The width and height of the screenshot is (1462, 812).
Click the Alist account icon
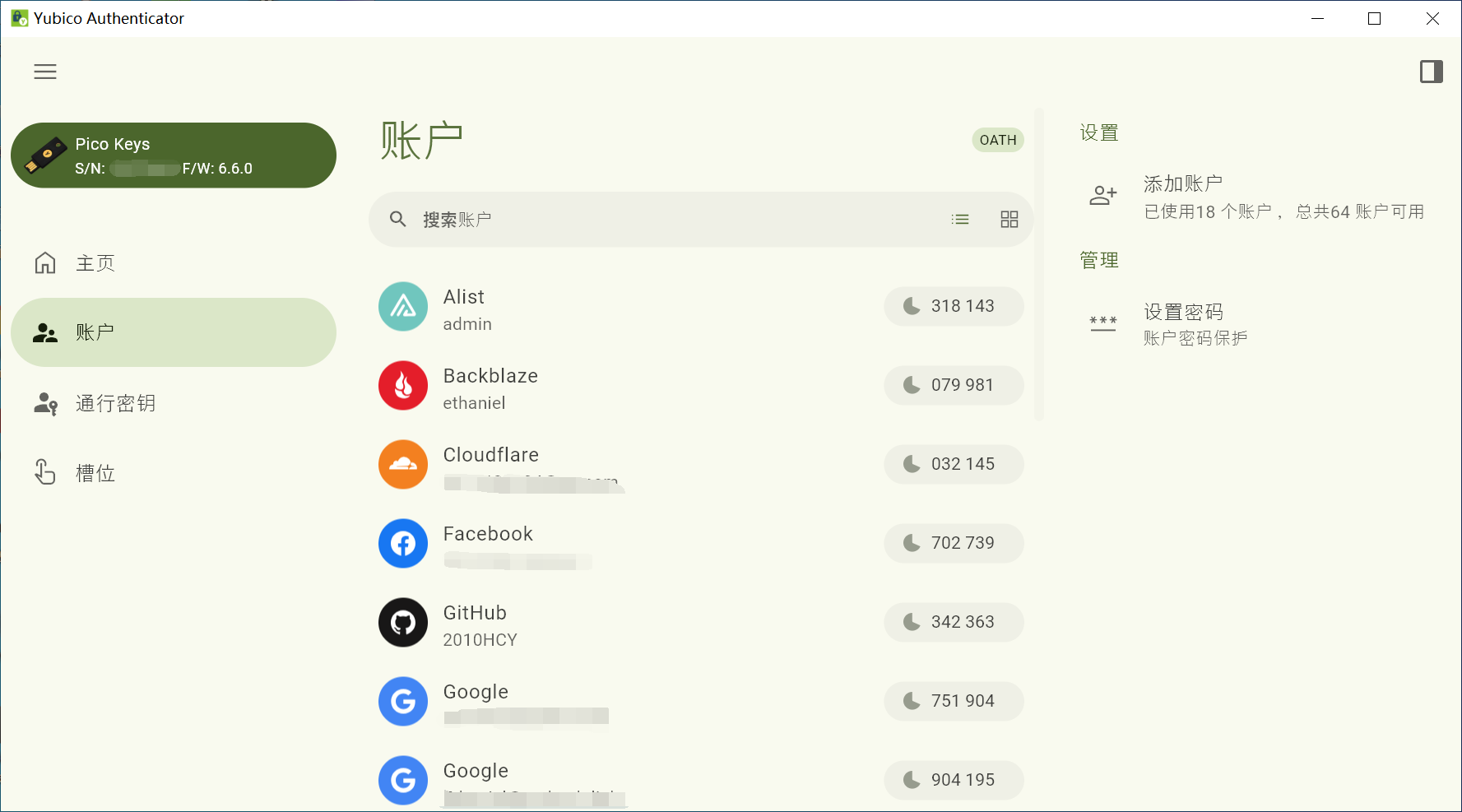(403, 307)
